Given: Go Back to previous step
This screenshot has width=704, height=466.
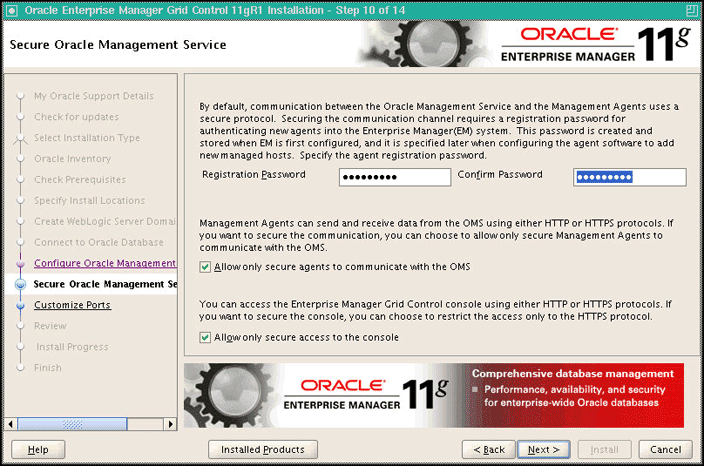Looking at the screenshot, I should [x=489, y=449].
